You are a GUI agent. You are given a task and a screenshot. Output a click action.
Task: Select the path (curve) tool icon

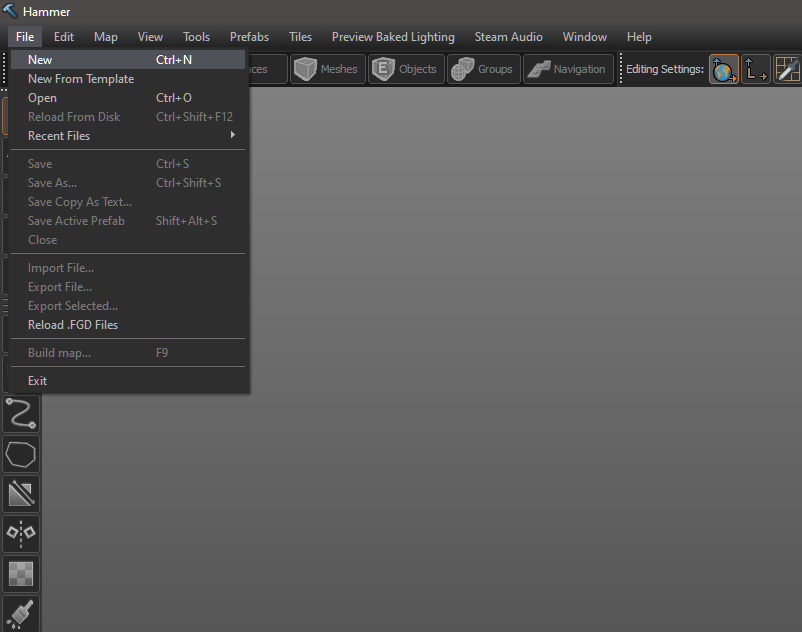tap(21, 414)
